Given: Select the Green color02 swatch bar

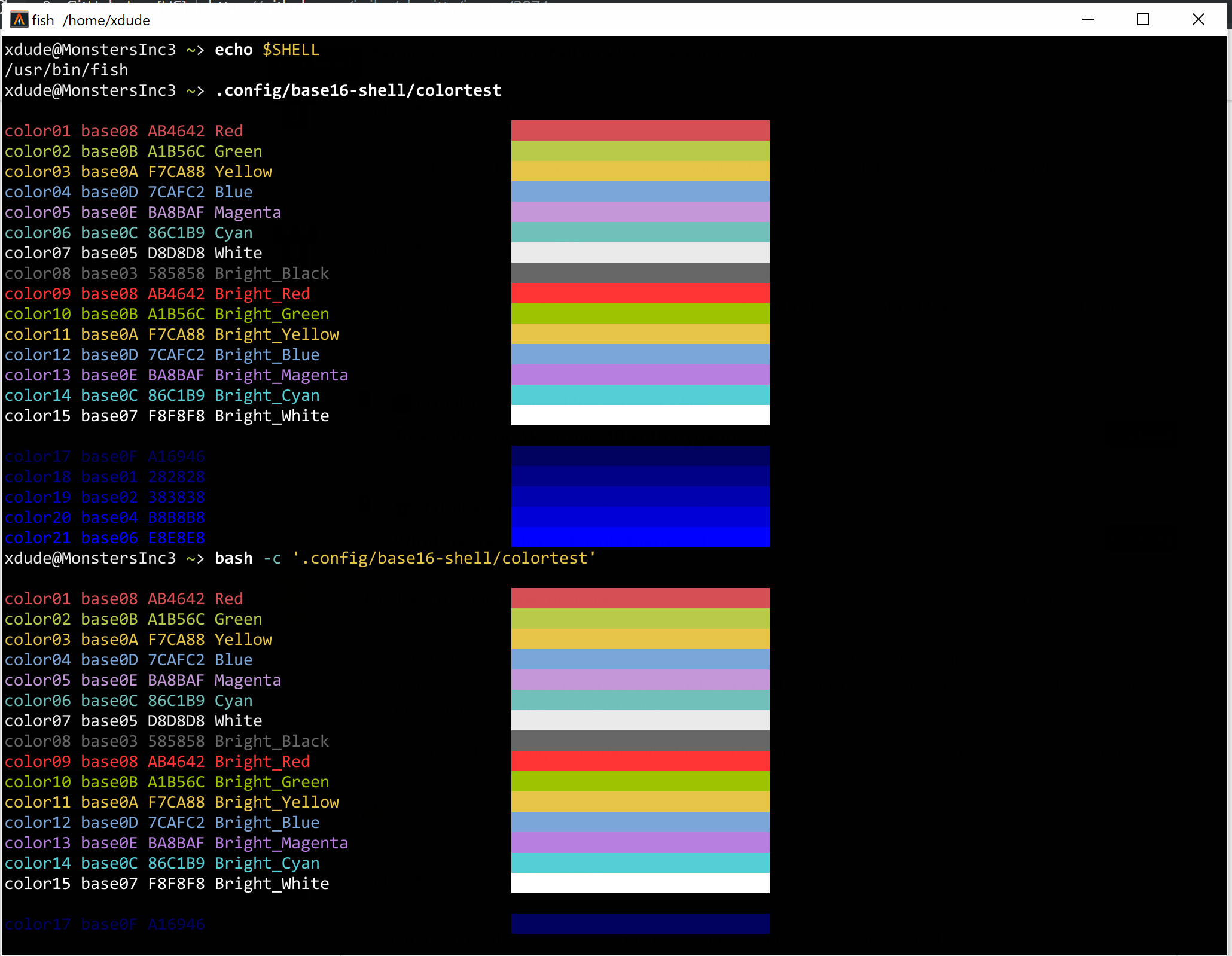Looking at the screenshot, I should [x=640, y=151].
